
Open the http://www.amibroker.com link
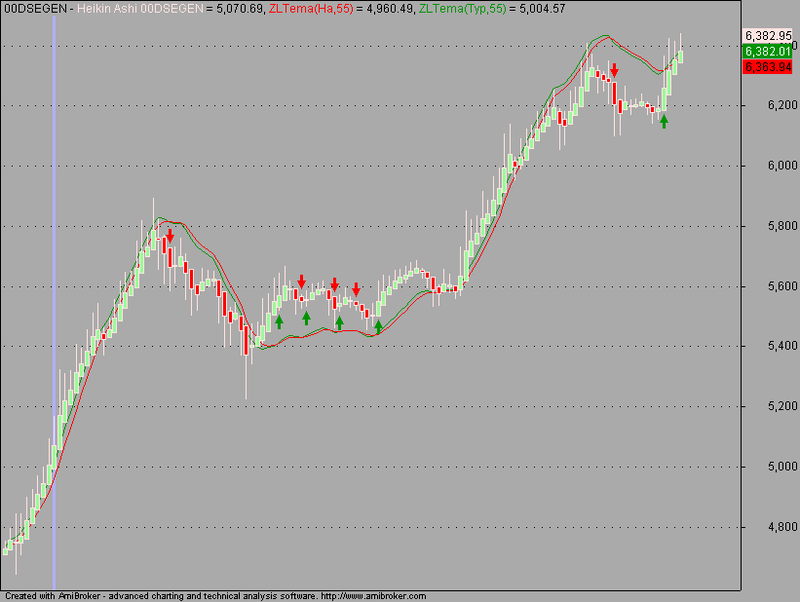point(374,596)
